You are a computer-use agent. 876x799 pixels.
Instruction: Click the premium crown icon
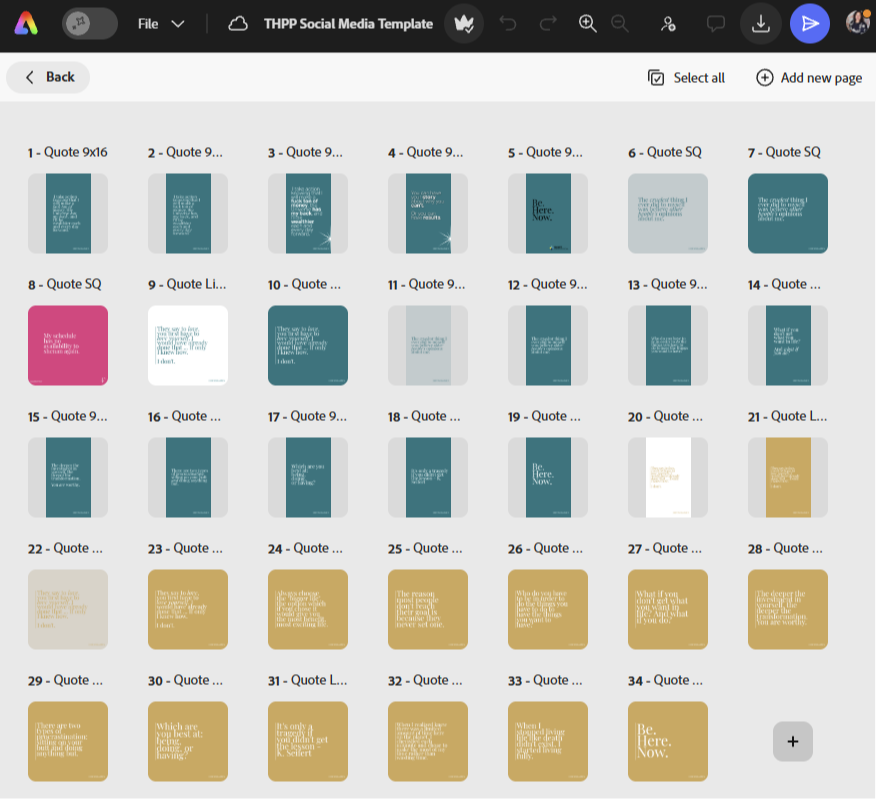point(464,23)
